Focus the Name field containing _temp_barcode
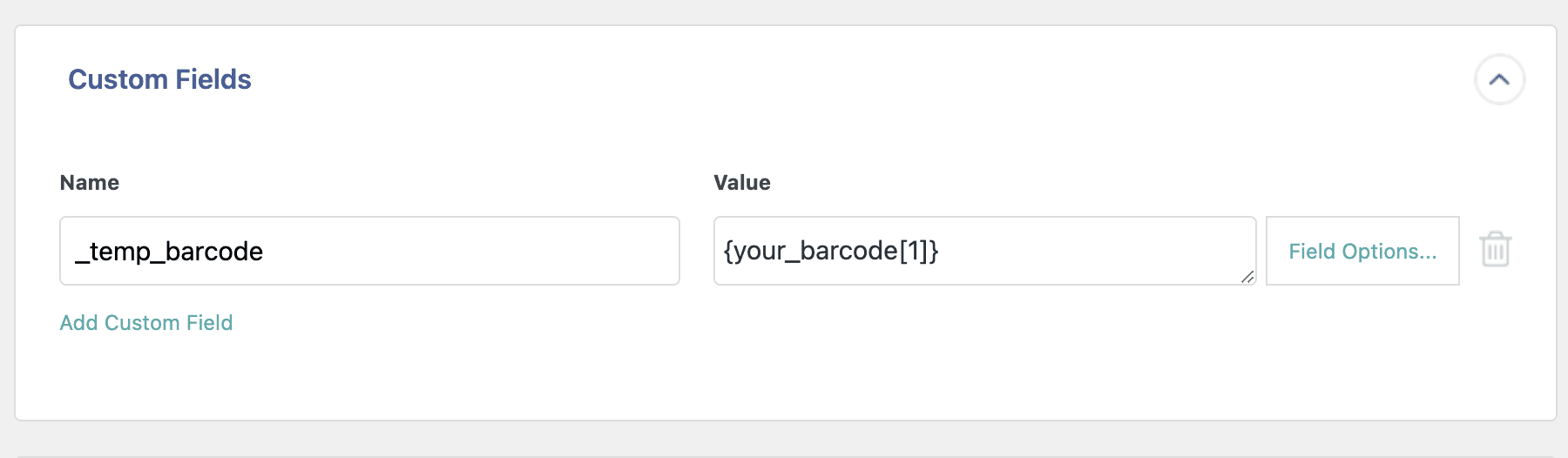 [369, 251]
